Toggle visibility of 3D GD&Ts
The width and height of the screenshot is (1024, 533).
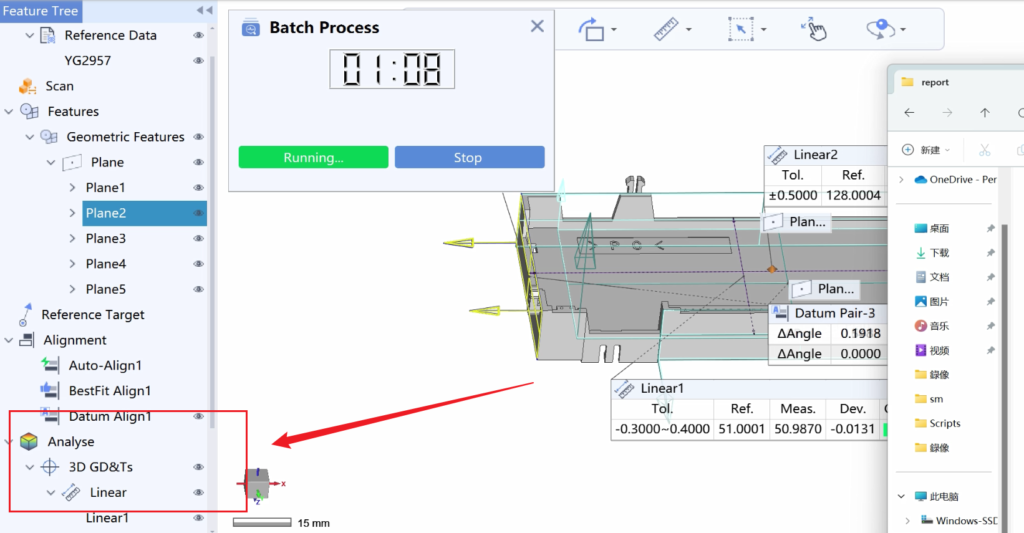click(x=199, y=467)
